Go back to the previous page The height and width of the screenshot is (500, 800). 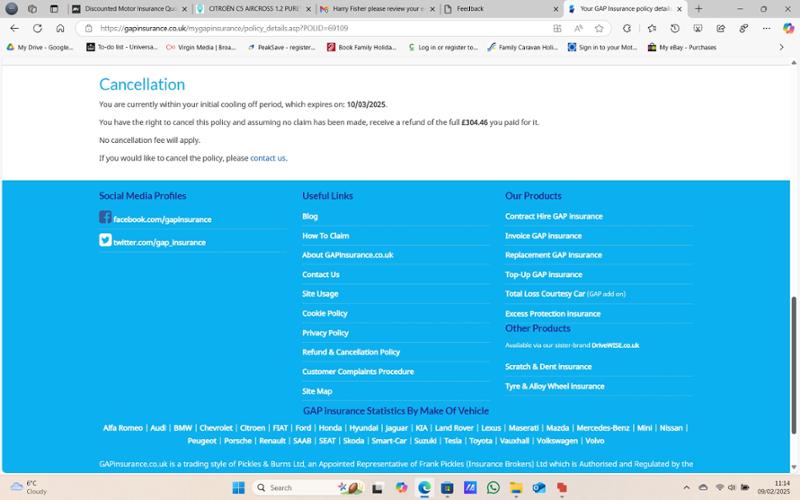(14, 29)
